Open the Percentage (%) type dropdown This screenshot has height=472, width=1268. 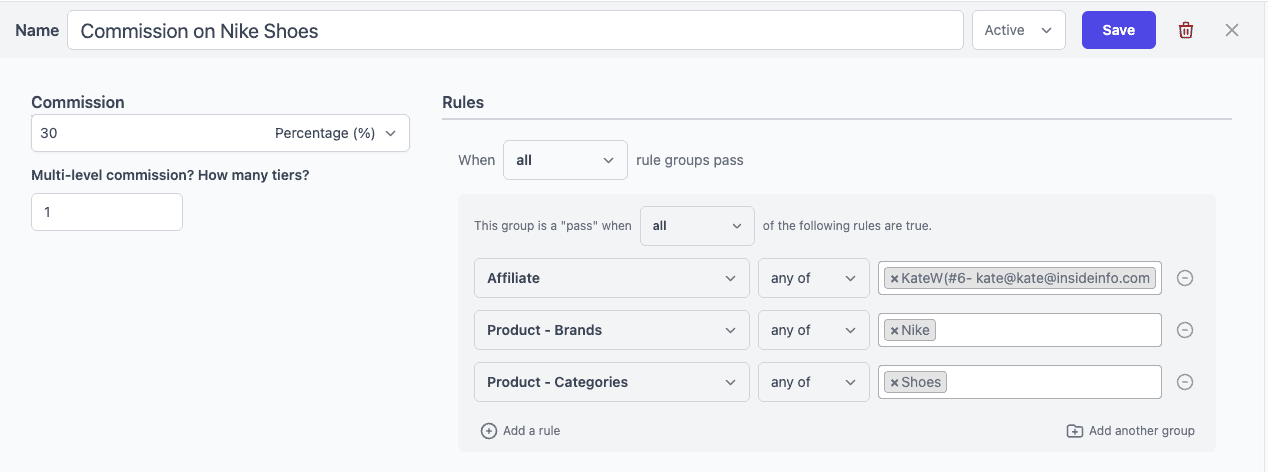336,133
